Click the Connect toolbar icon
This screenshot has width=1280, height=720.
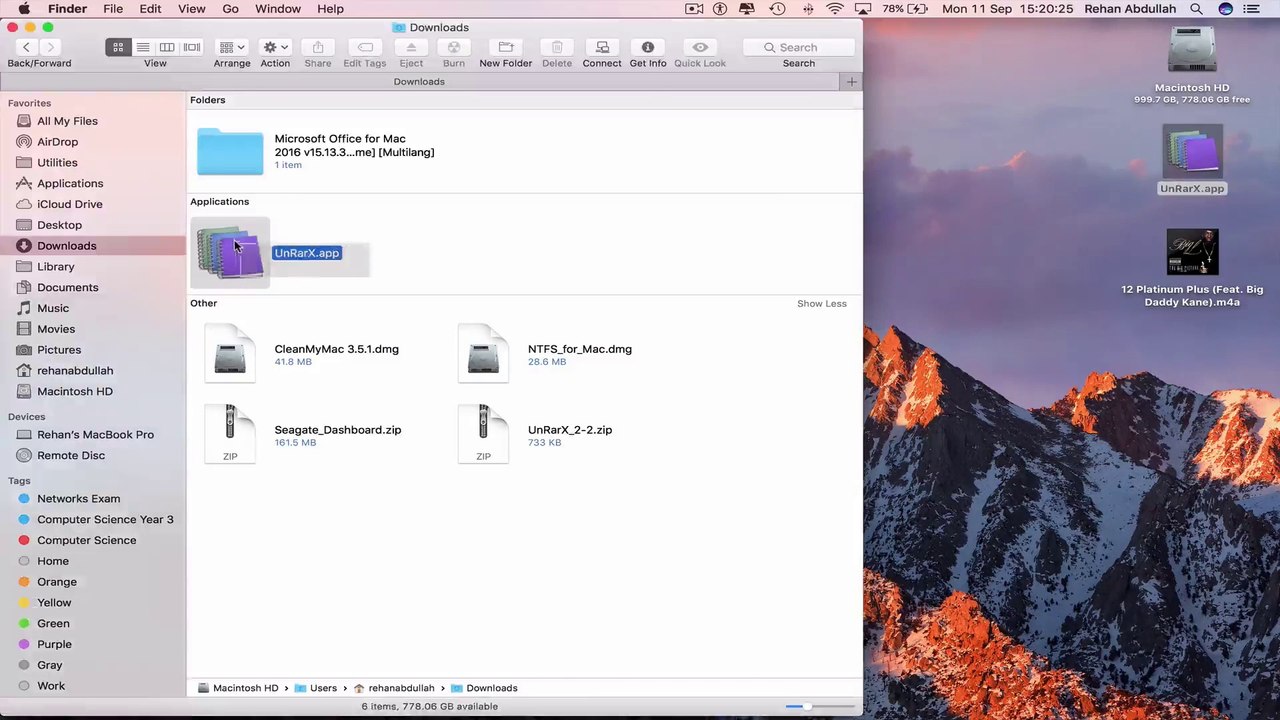click(602, 47)
